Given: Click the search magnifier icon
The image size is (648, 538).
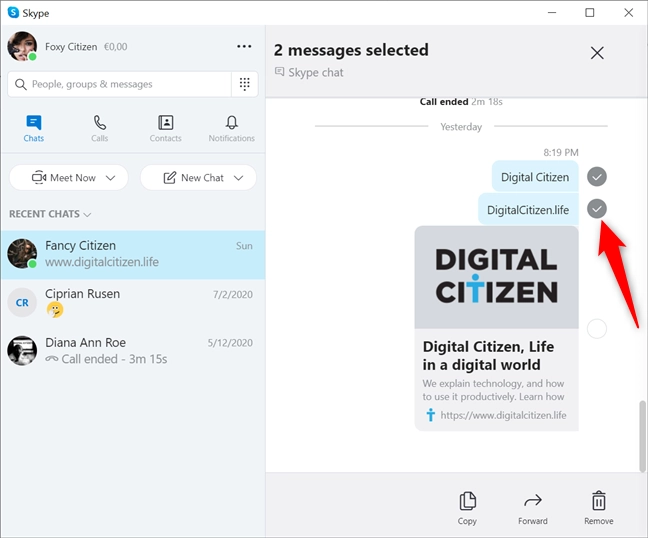Looking at the screenshot, I should (20, 84).
